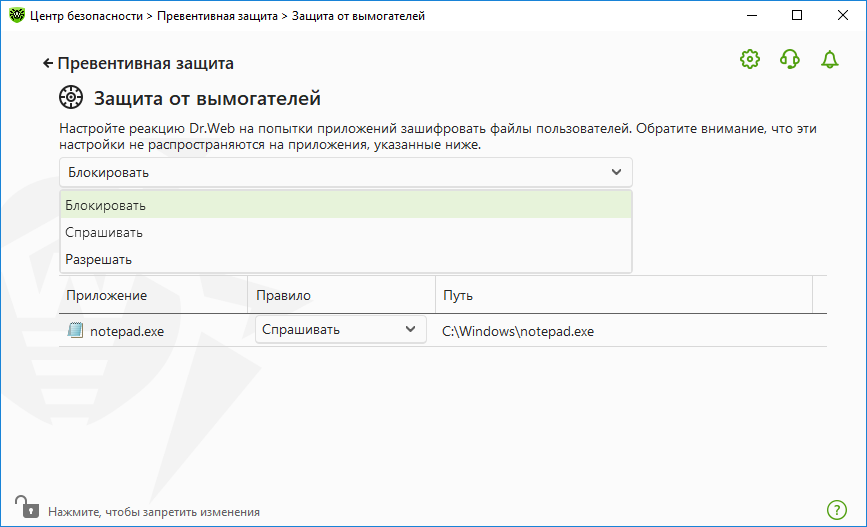Maximize the Dr.Web window

click(797, 15)
